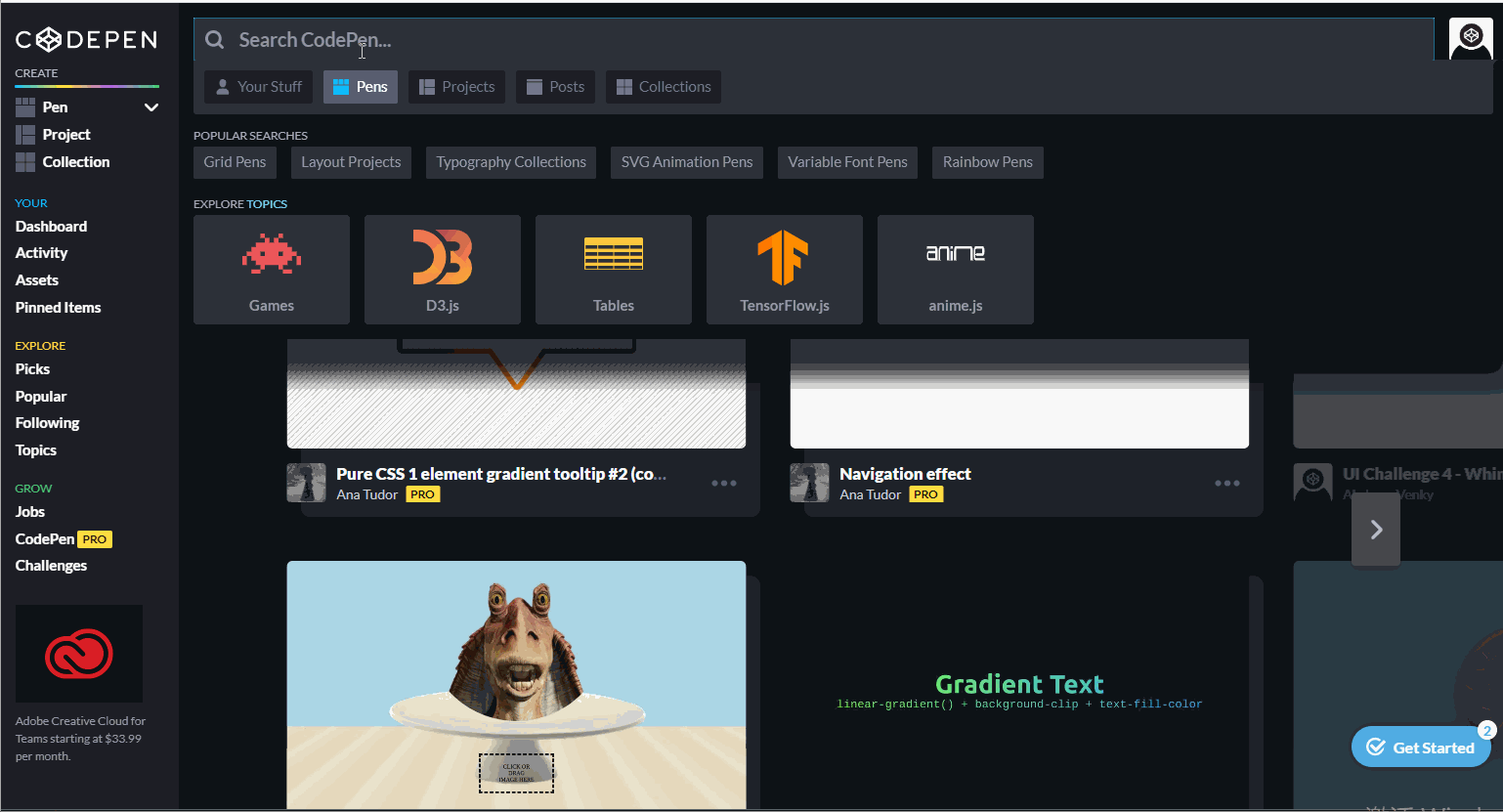Open the anime.js topic card
This screenshot has width=1503, height=812.
956,270
